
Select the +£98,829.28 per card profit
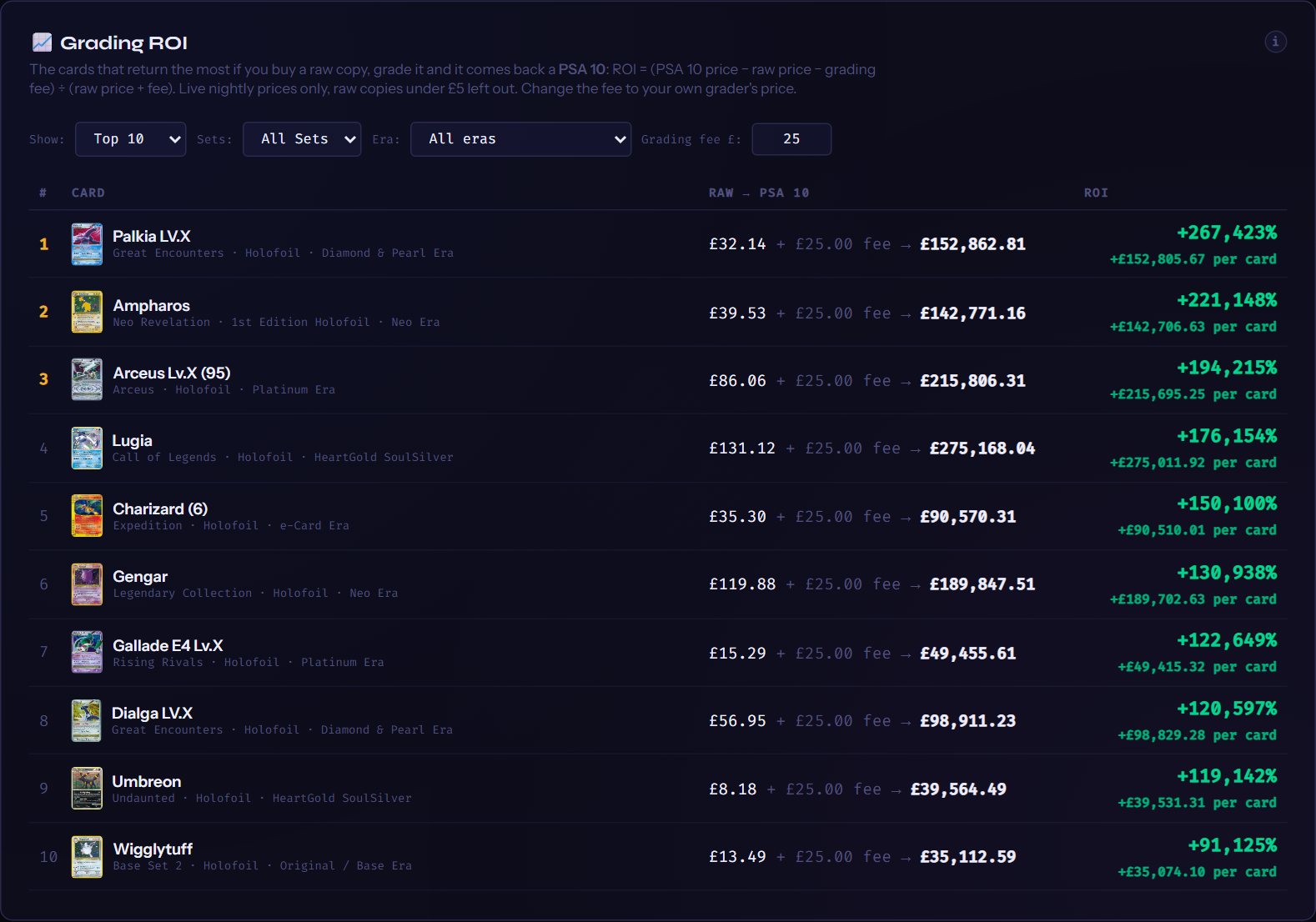1197,735
